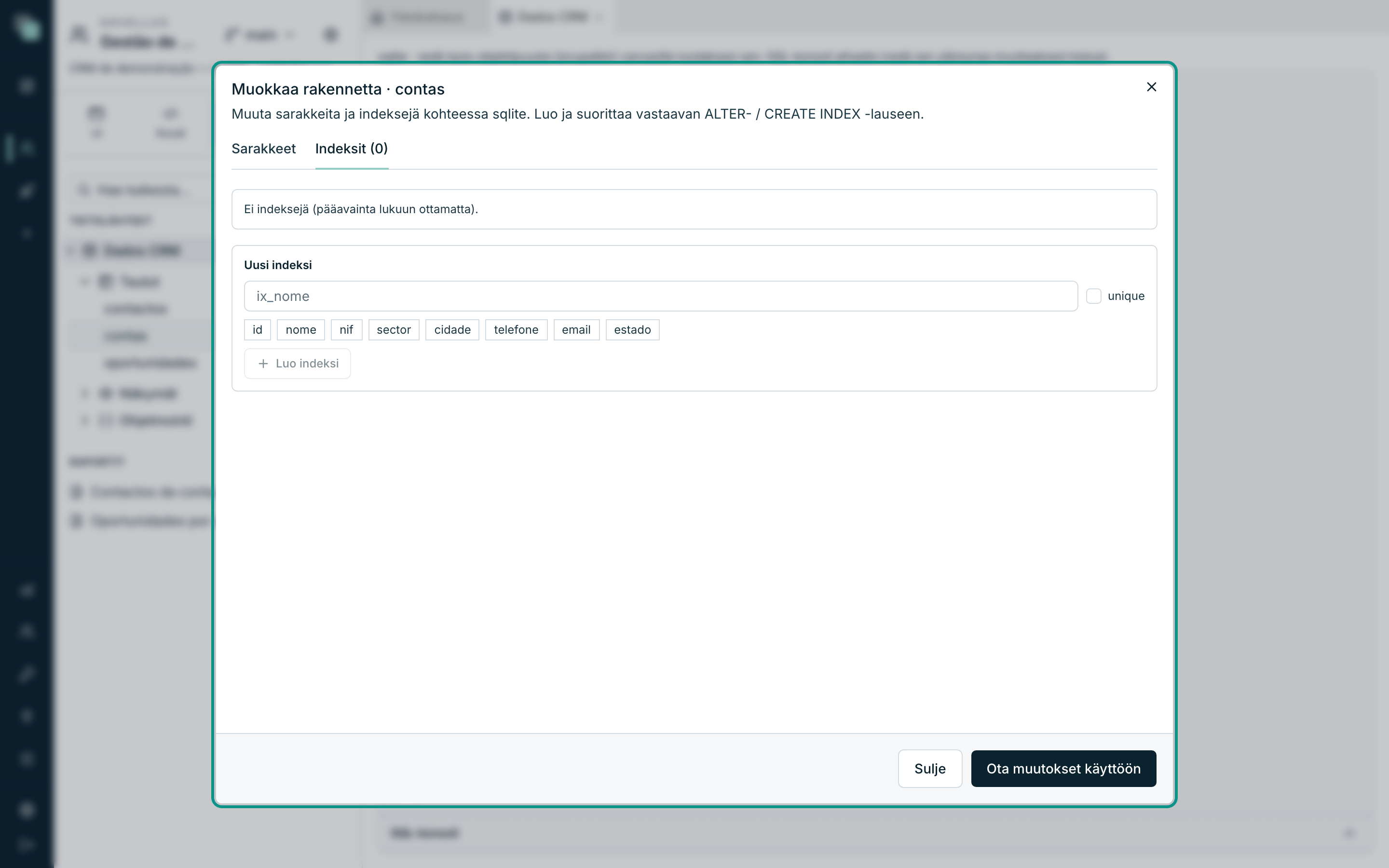Toggle the email column chip
Image resolution: width=1389 pixels, height=868 pixels.
(x=576, y=329)
